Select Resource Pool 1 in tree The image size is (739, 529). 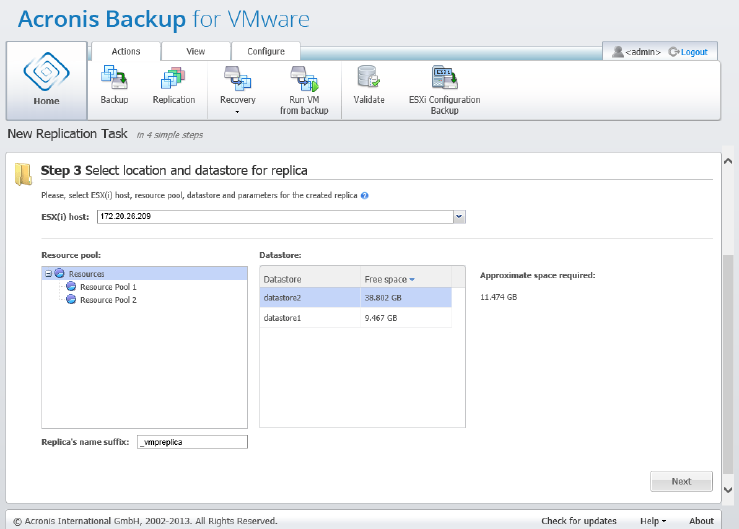point(108,287)
